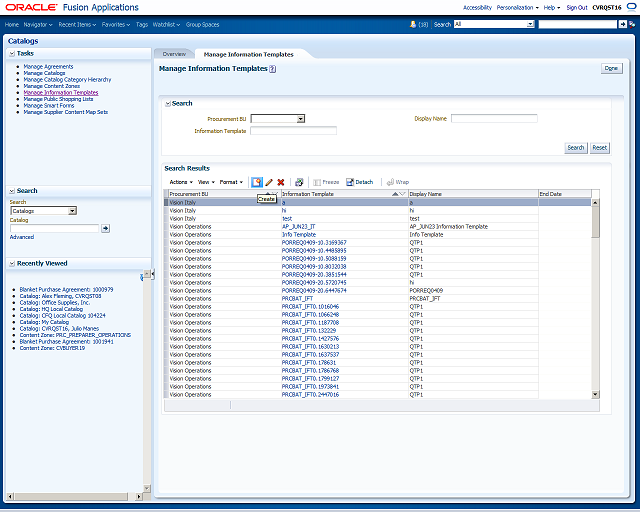This screenshot has height=512, width=640.
Task: Click the Create template icon
Action: point(256,182)
